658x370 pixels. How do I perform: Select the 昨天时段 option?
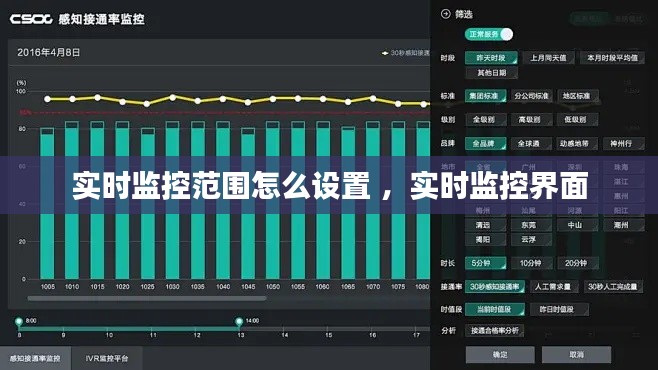[x=491, y=58]
